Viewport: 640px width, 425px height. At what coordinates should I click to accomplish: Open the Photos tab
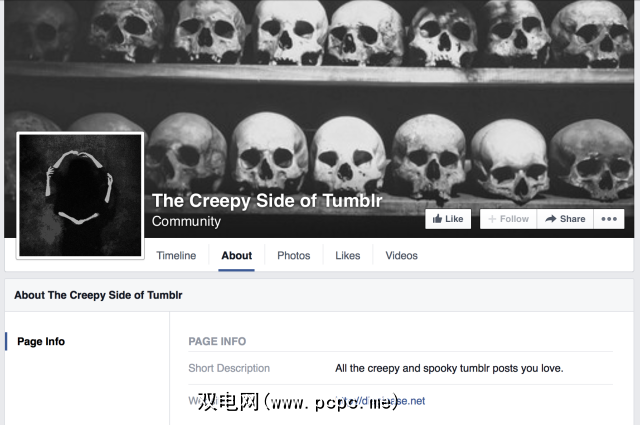[293, 256]
